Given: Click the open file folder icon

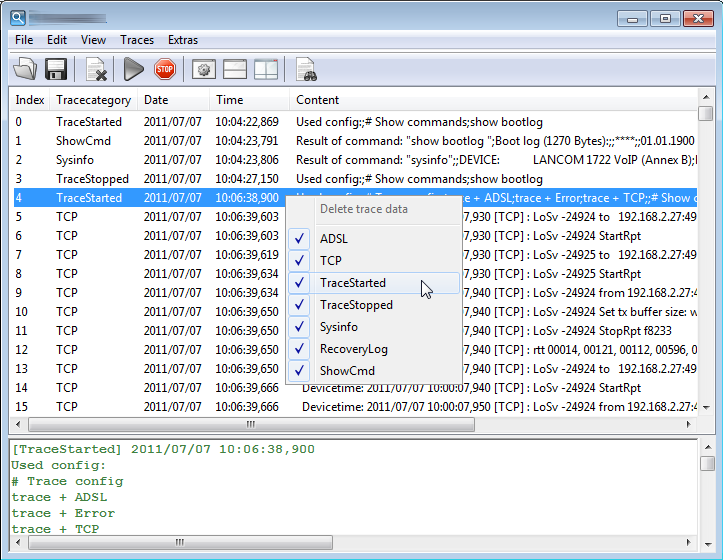Looking at the screenshot, I should 25,69.
